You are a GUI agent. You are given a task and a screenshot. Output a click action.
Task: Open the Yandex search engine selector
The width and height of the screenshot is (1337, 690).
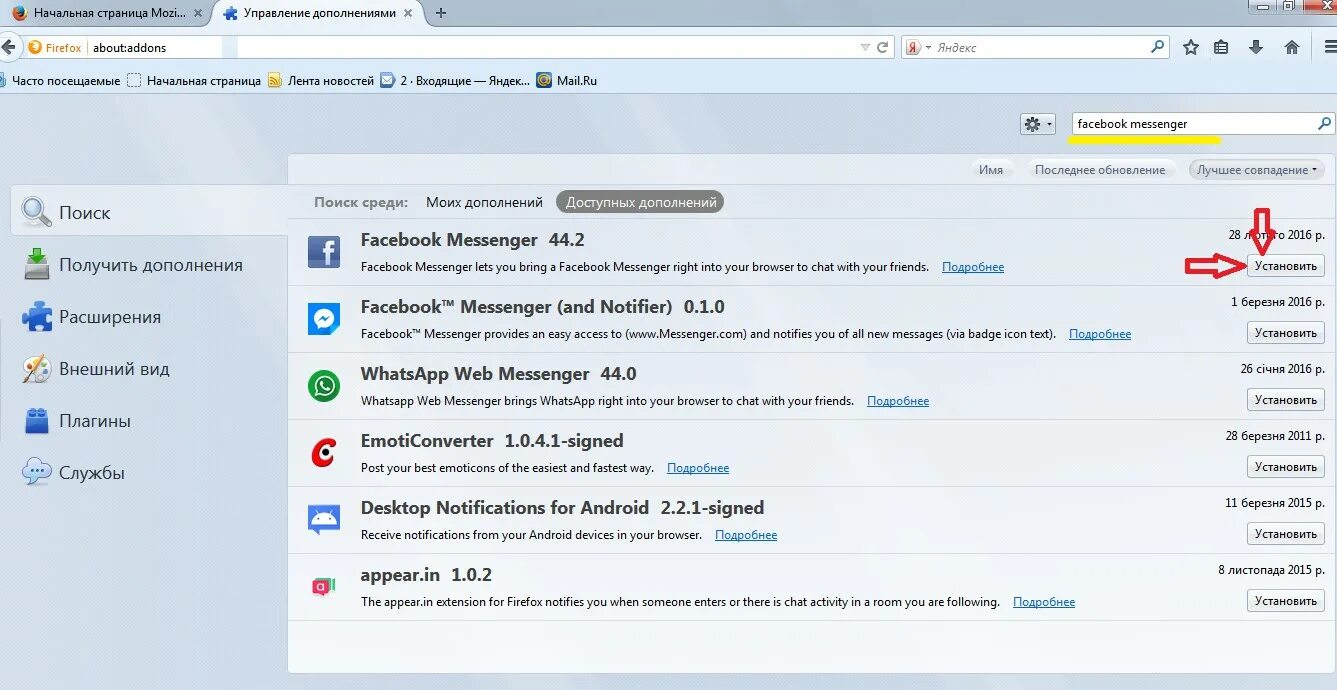(x=918, y=47)
